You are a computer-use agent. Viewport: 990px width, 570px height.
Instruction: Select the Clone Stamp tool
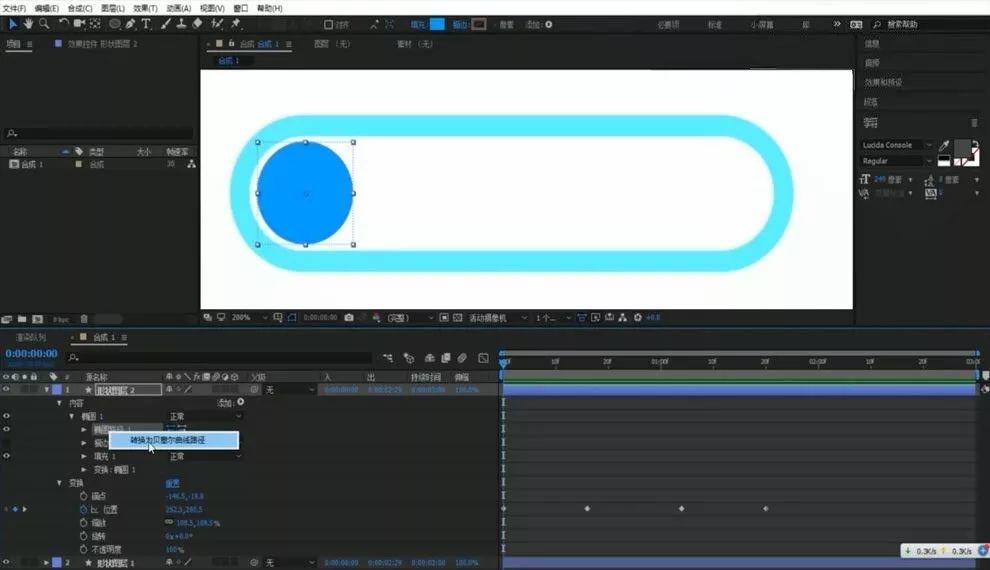(x=181, y=24)
